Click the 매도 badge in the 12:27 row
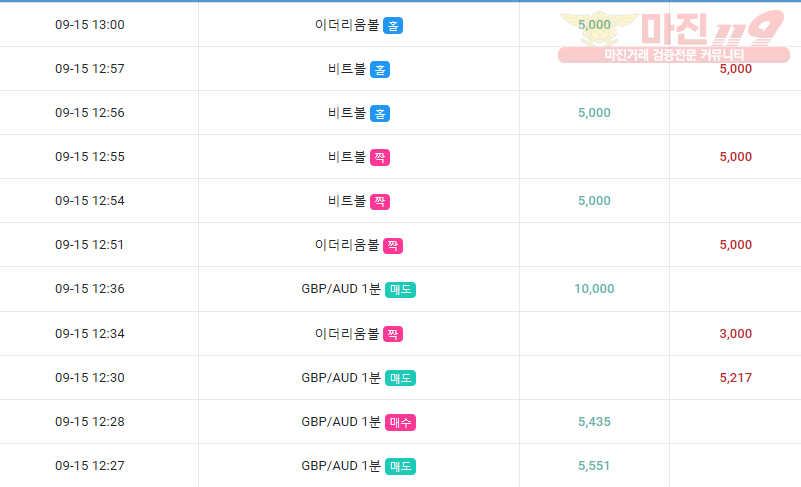 [x=400, y=467]
